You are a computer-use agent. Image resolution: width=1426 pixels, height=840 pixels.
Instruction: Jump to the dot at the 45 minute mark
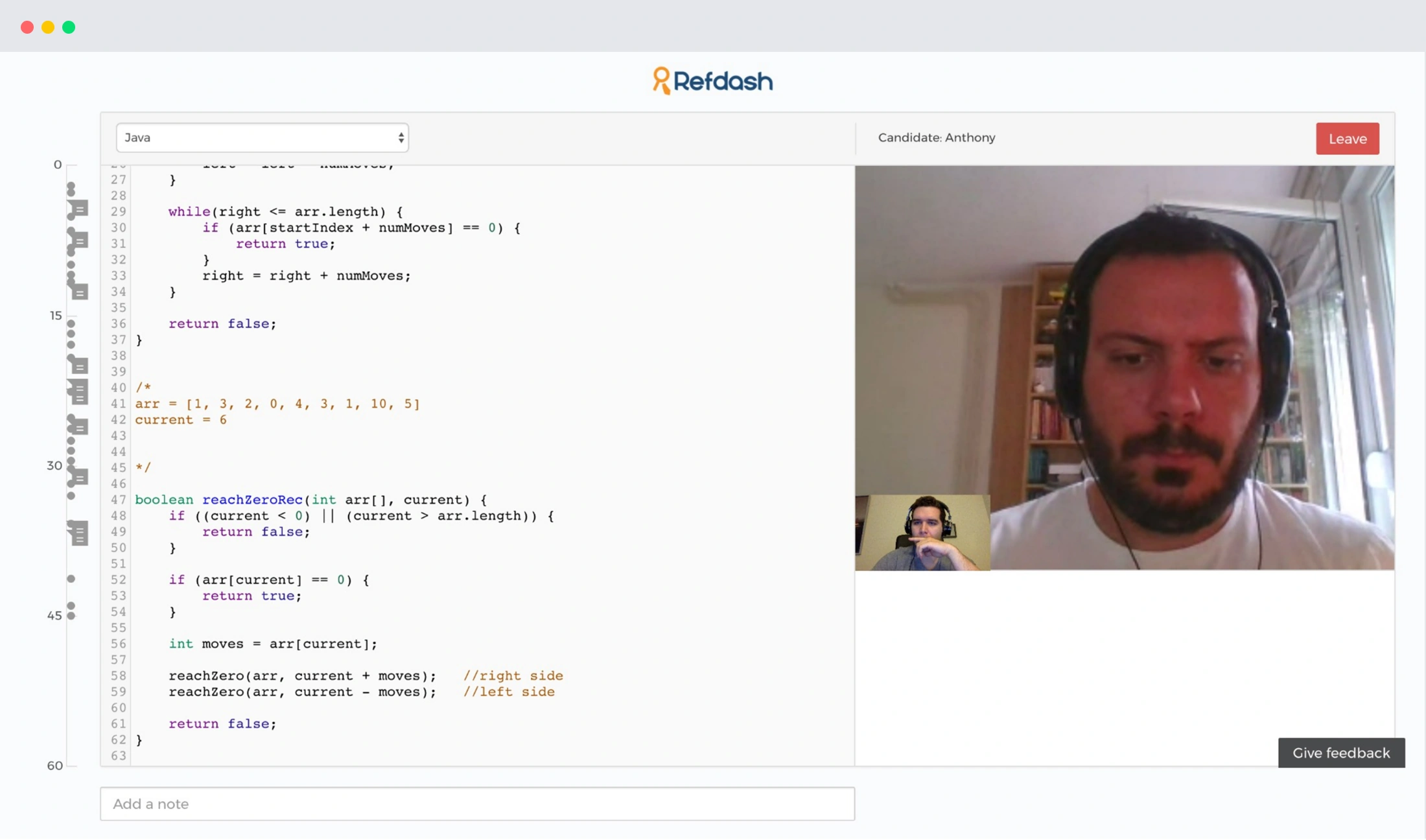click(x=71, y=616)
